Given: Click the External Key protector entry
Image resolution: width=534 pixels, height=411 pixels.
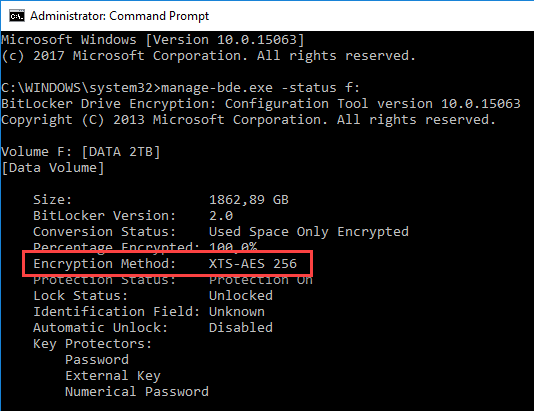Looking at the screenshot, I should pyautogui.click(x=113, y=376).
